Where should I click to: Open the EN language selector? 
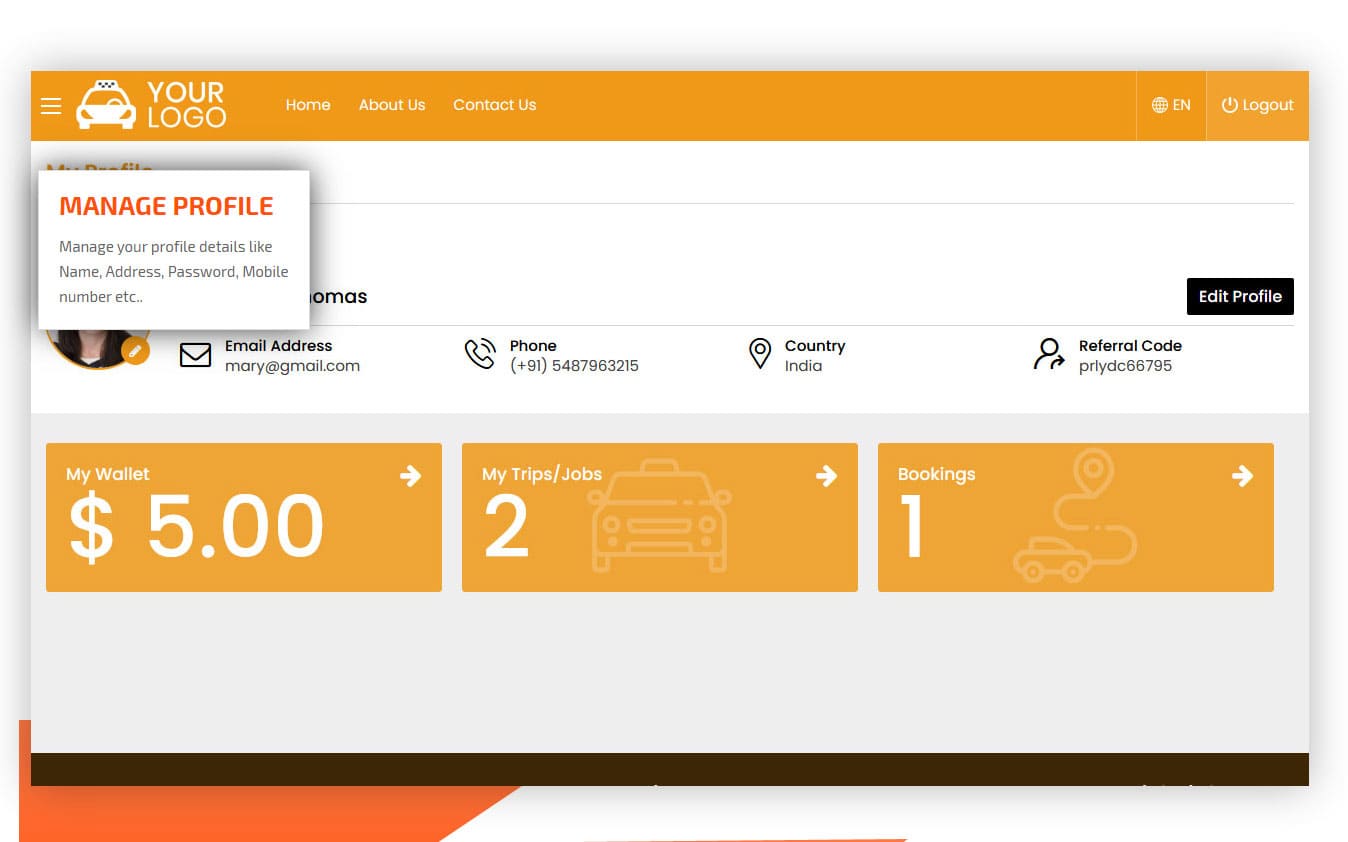pyautogui.click(x=1171, y=105)
